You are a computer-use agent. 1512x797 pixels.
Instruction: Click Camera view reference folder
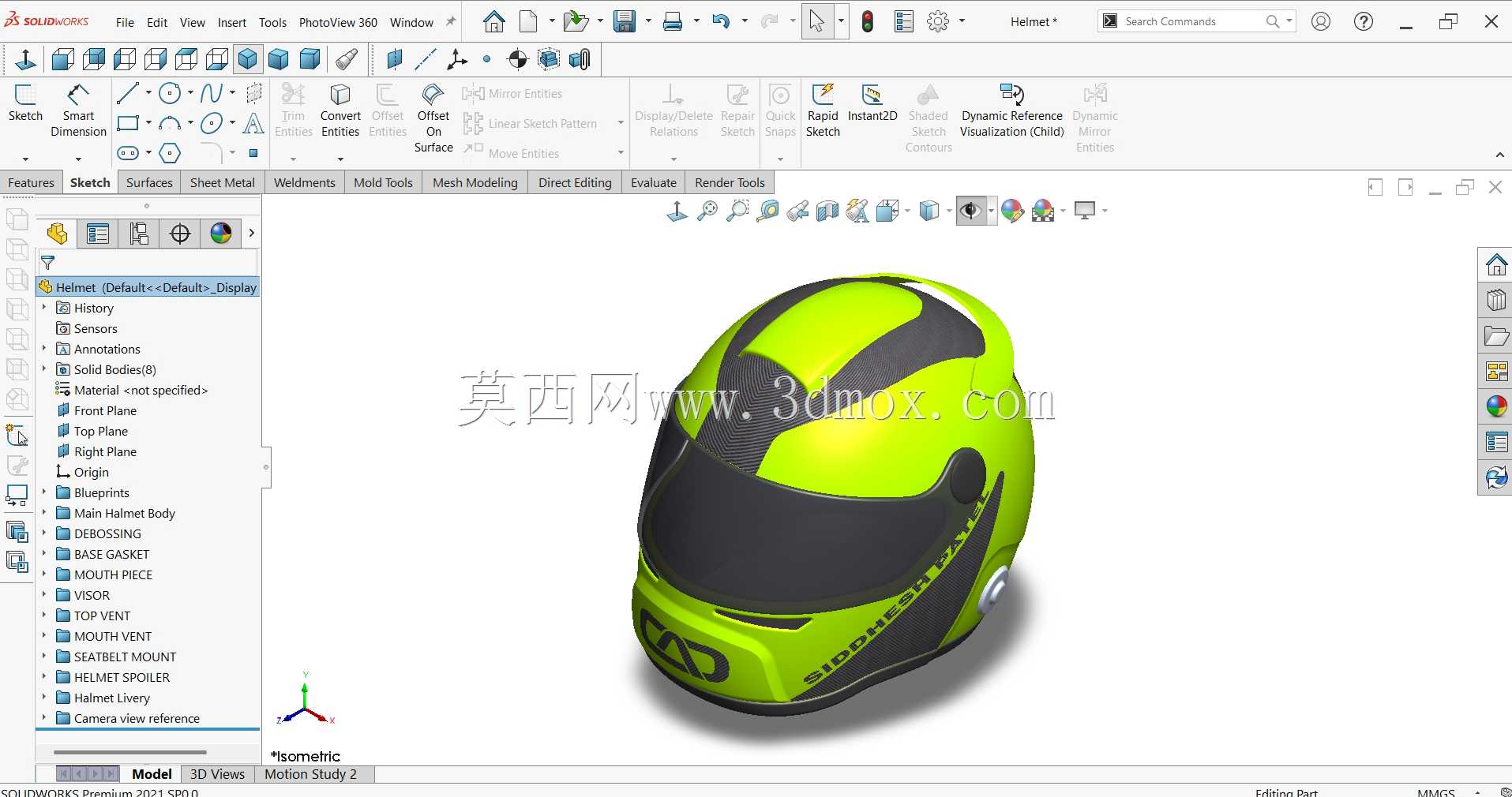137,718
